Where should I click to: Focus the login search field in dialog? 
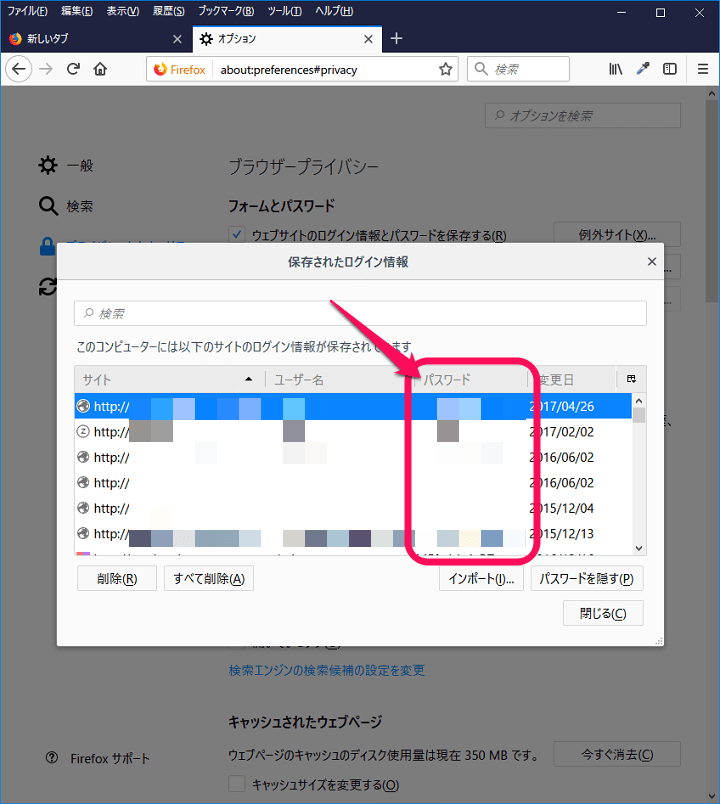(x=360, y=313)
